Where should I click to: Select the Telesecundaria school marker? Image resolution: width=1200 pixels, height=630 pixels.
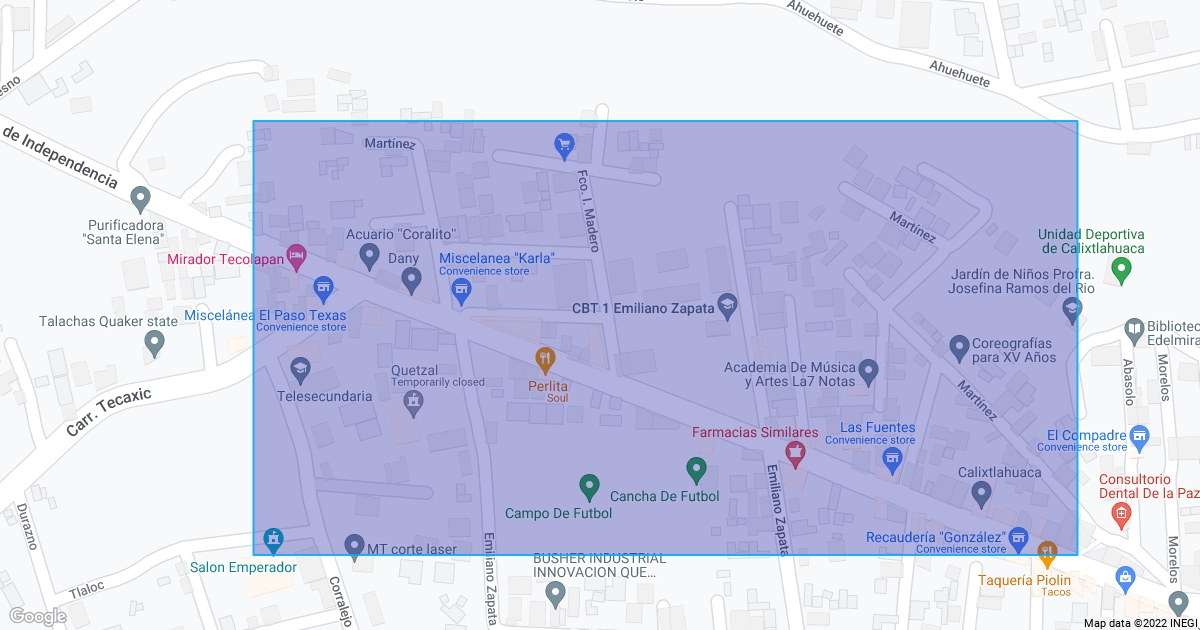[300, 370]
